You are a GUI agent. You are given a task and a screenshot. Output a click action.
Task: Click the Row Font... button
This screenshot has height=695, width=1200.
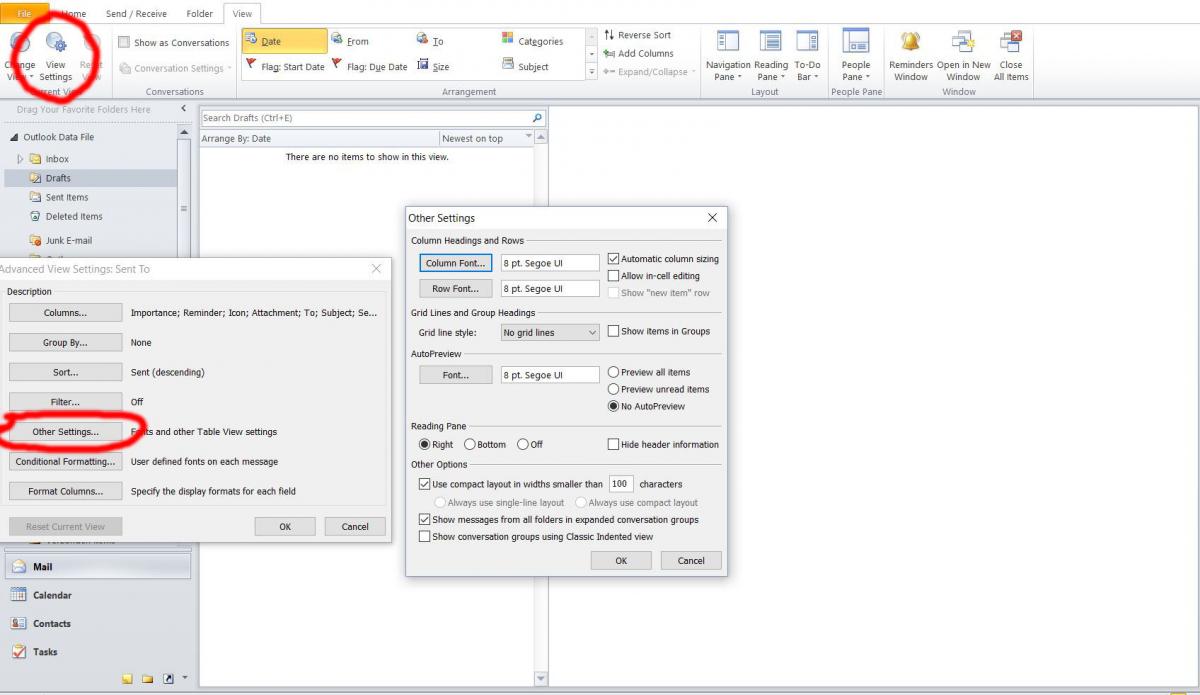coord(456,289)
